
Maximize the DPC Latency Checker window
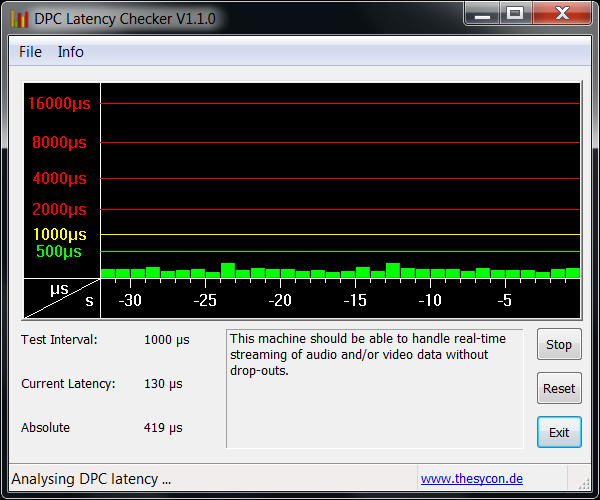(x=515, y=13)
